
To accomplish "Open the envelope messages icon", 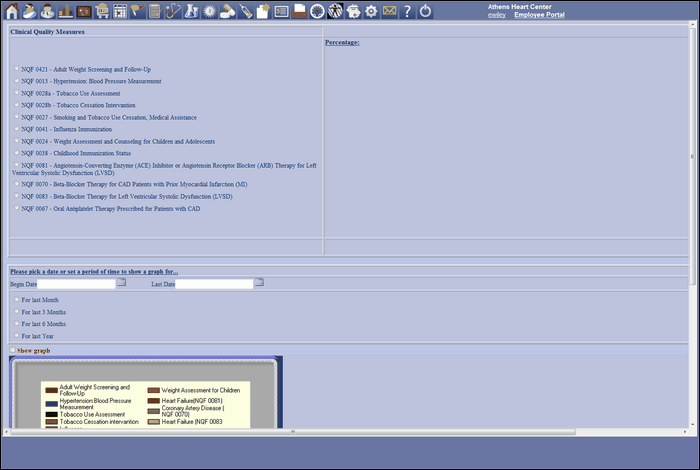I will 389,11.
